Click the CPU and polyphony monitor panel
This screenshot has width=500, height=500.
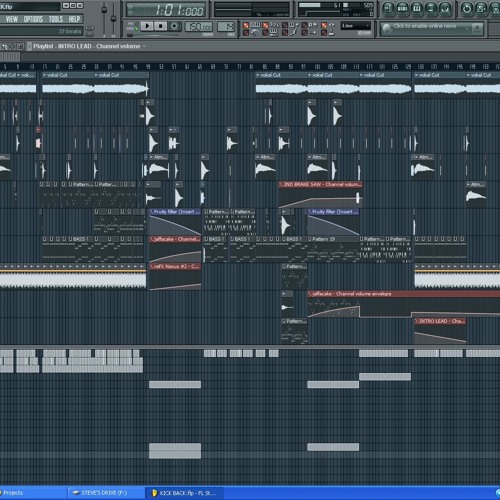pyautogui.click(x=336, y=9)
